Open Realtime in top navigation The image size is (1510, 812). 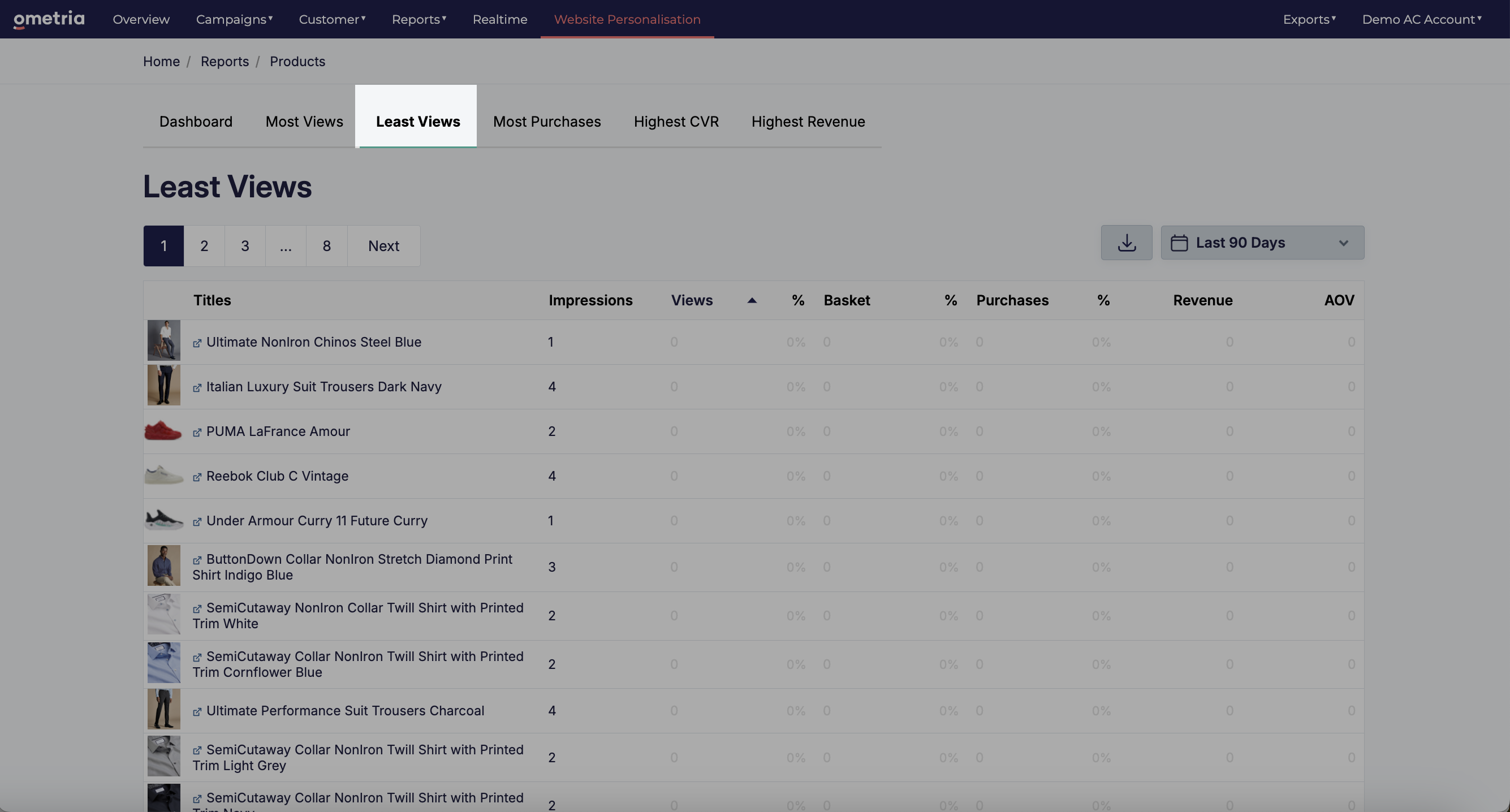[500, 19]
